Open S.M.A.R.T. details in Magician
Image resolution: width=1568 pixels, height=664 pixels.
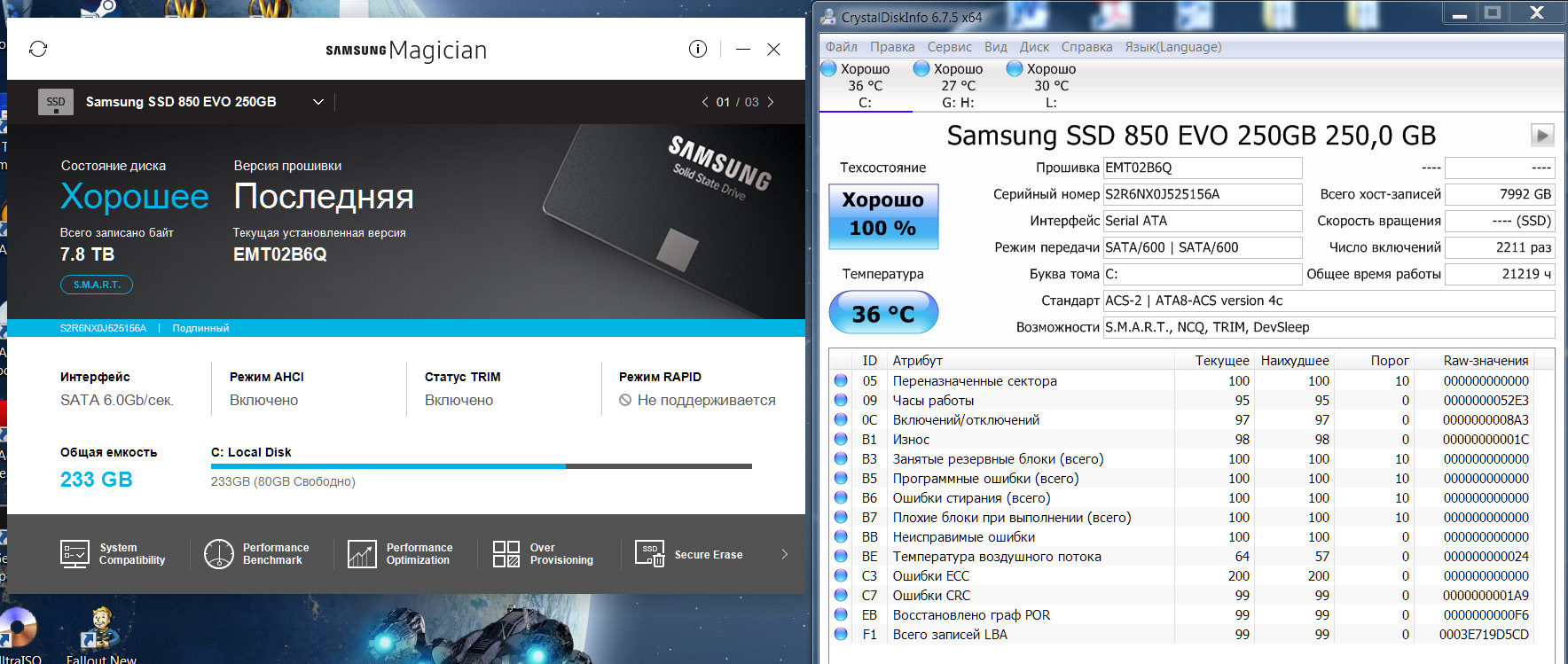coord(97,285)
